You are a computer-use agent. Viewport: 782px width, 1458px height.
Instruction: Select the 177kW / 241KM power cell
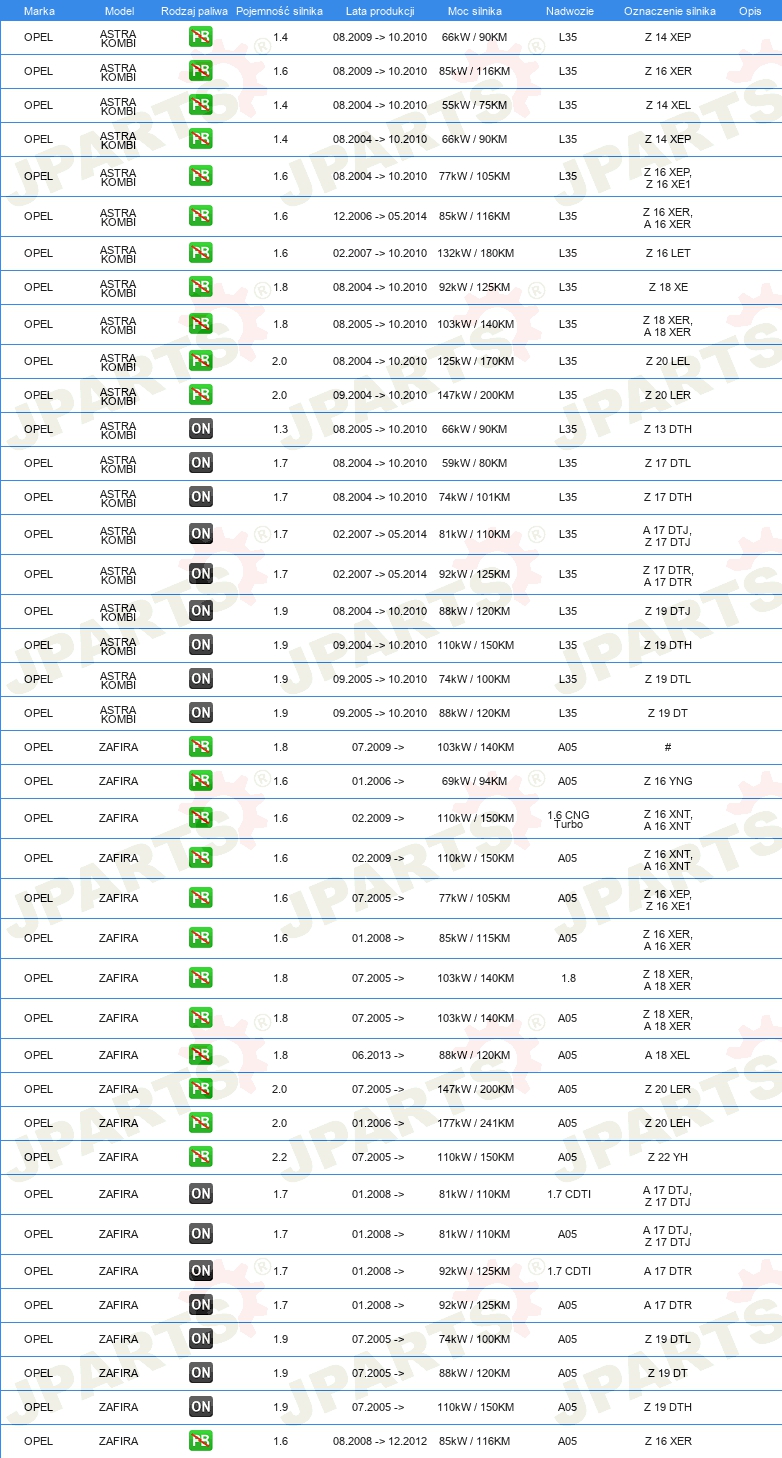coord(475,1123)
